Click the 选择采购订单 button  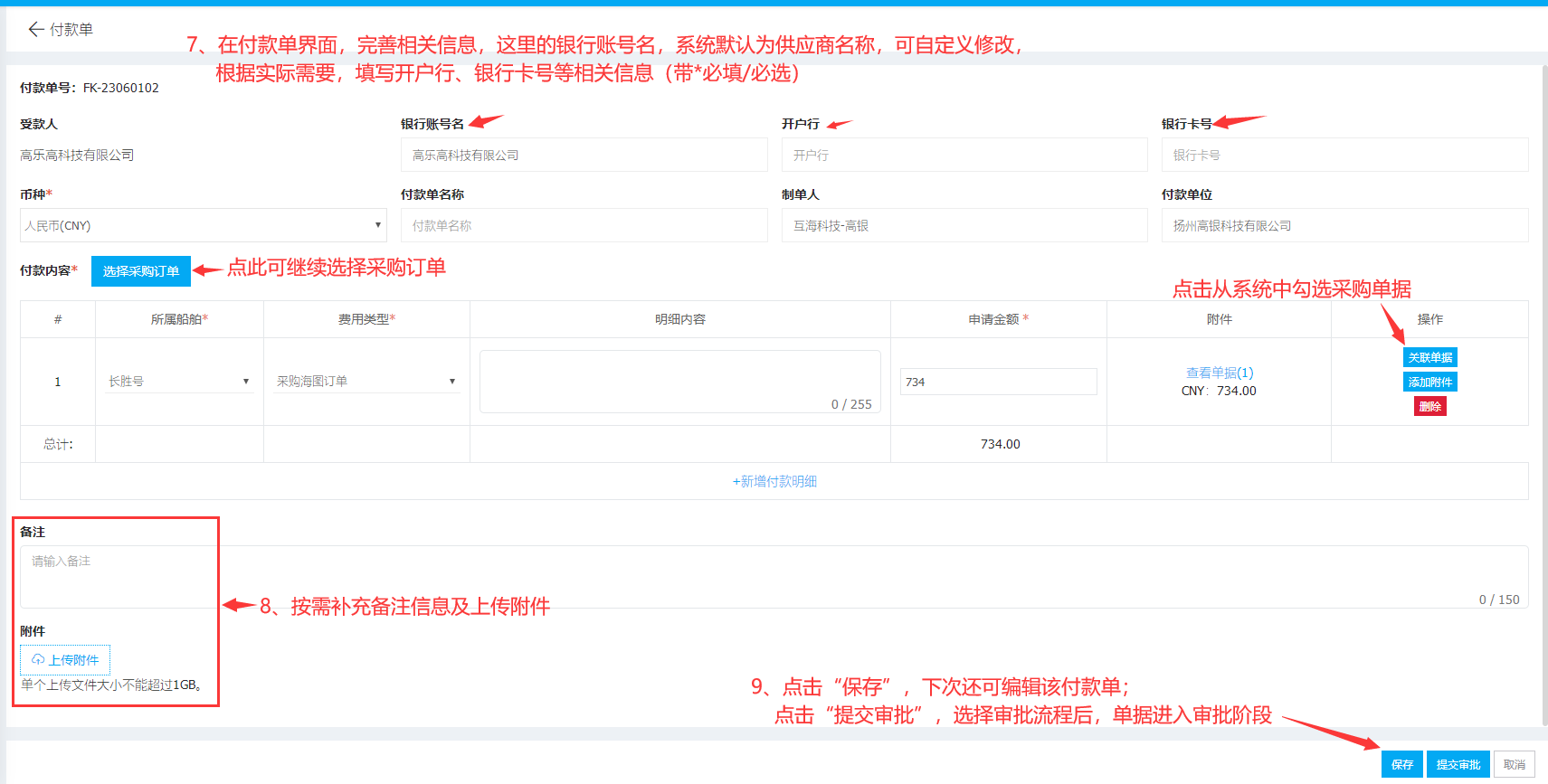pyautogui.click(x=141, y=271)
